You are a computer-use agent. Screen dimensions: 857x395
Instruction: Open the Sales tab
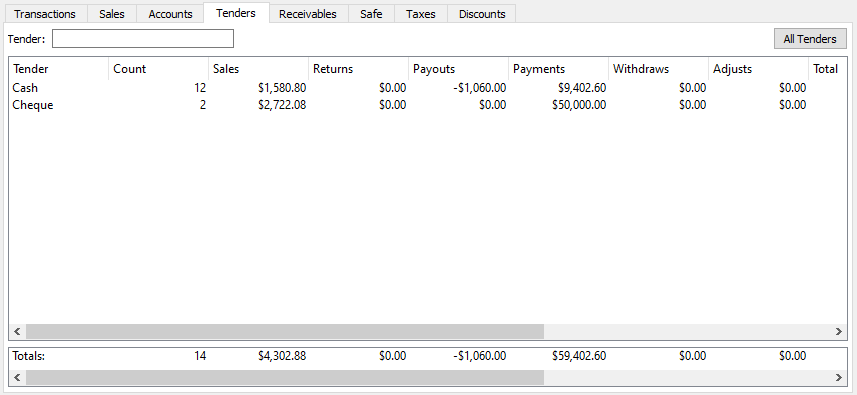pos(111,14)
